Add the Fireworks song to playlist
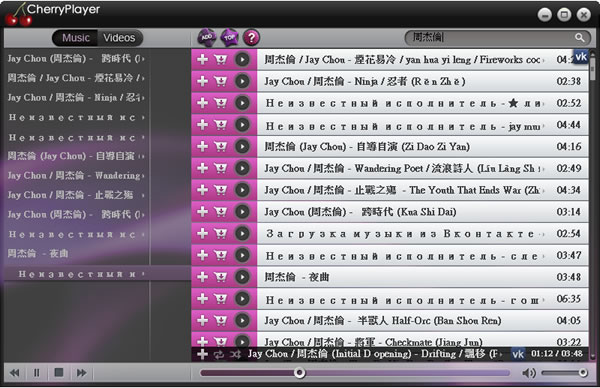600x388 pixels. [202, 59]
